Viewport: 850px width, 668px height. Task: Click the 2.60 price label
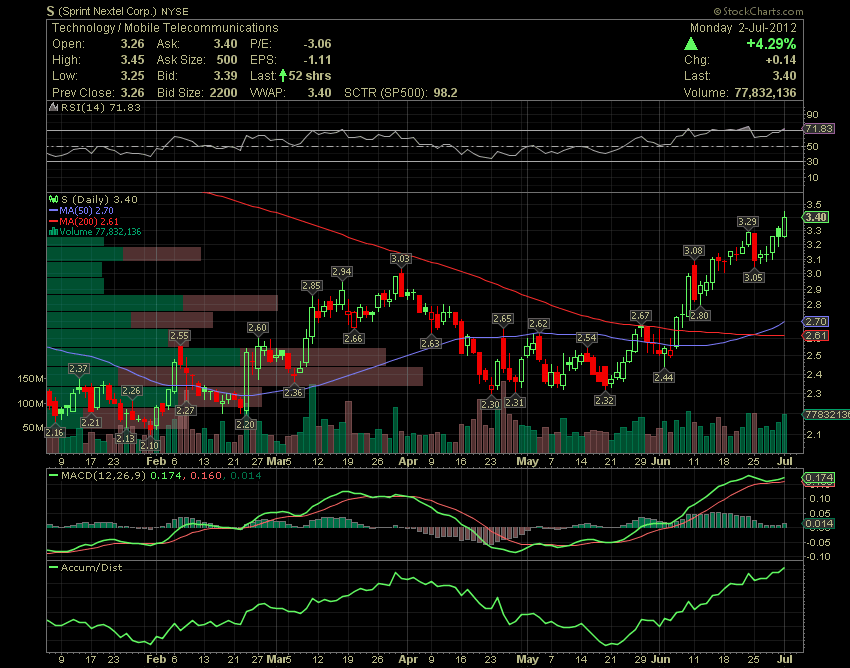point(257,327)
